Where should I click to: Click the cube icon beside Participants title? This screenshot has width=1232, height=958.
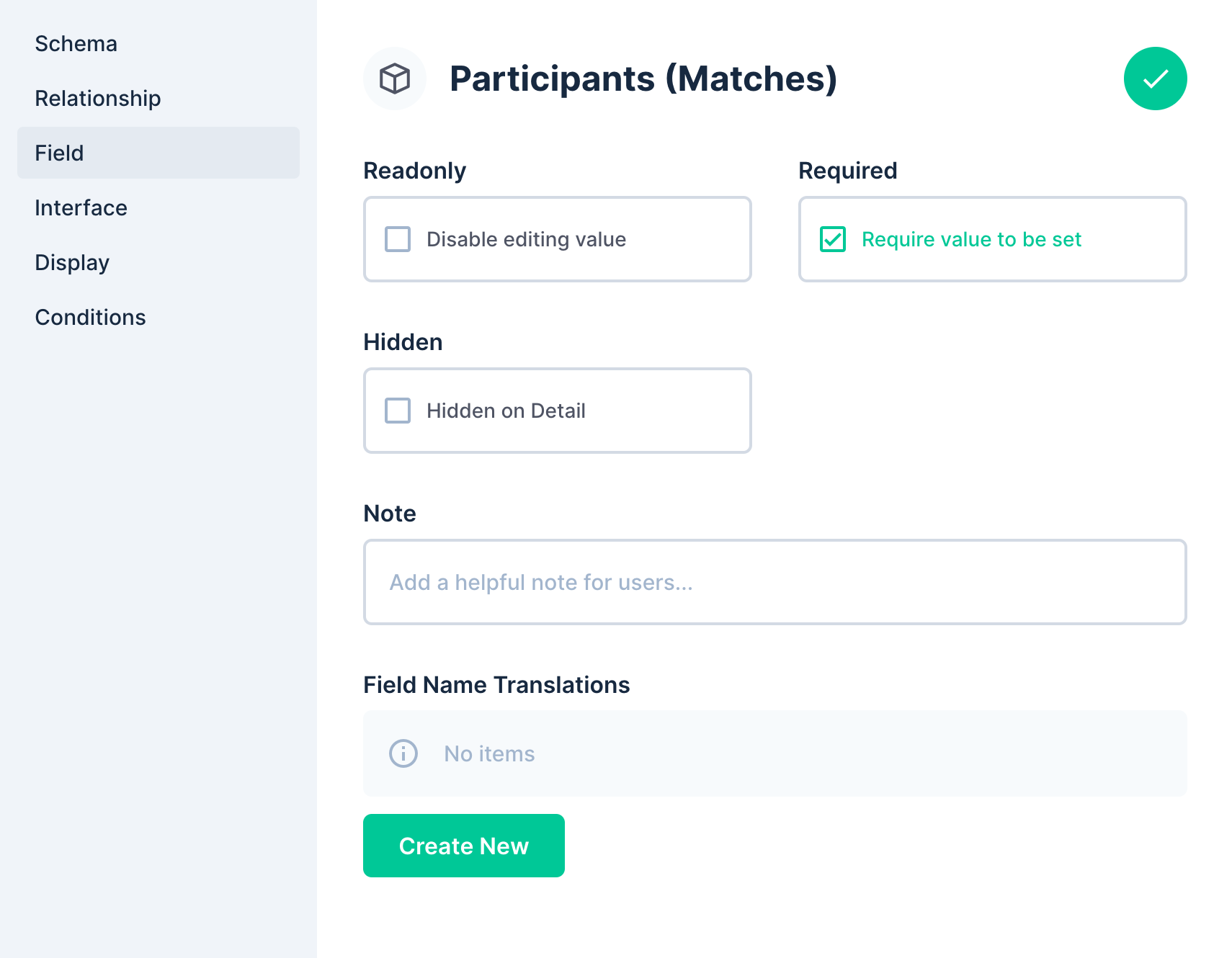pos(395,78)
